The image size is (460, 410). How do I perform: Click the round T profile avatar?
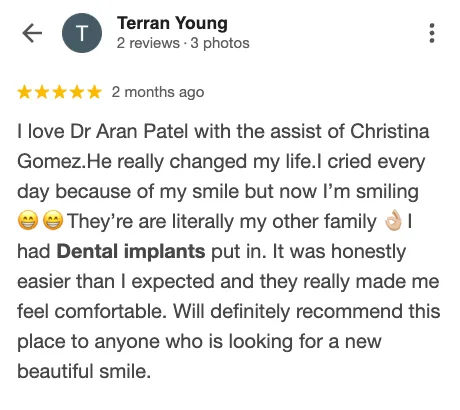pyautogui.click(x=82, y=33)
